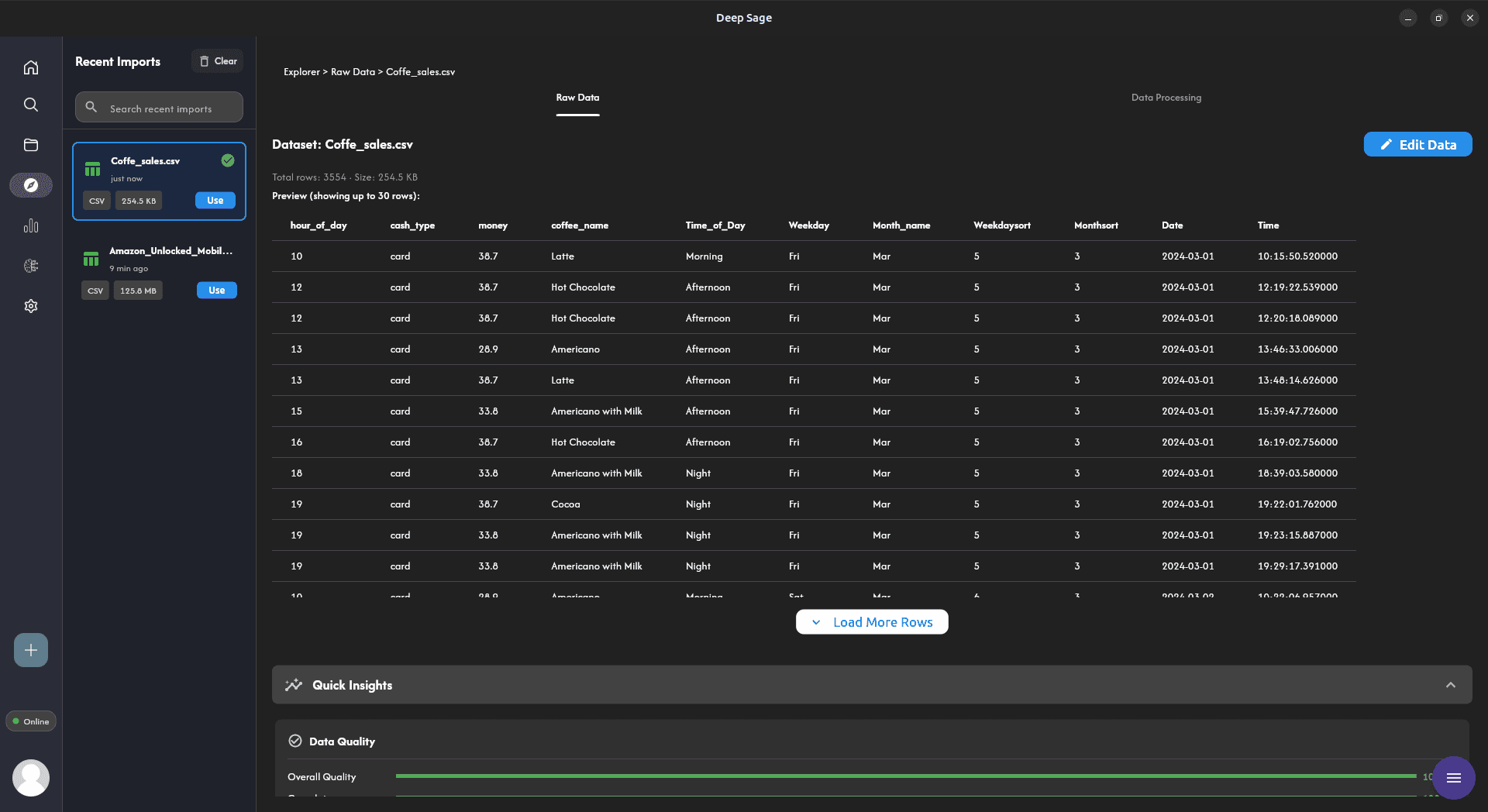This screenshot has width=1488, height=812.
Task: Click green checkmark on Coffe_sales.csv card
Action: point(228,160)
